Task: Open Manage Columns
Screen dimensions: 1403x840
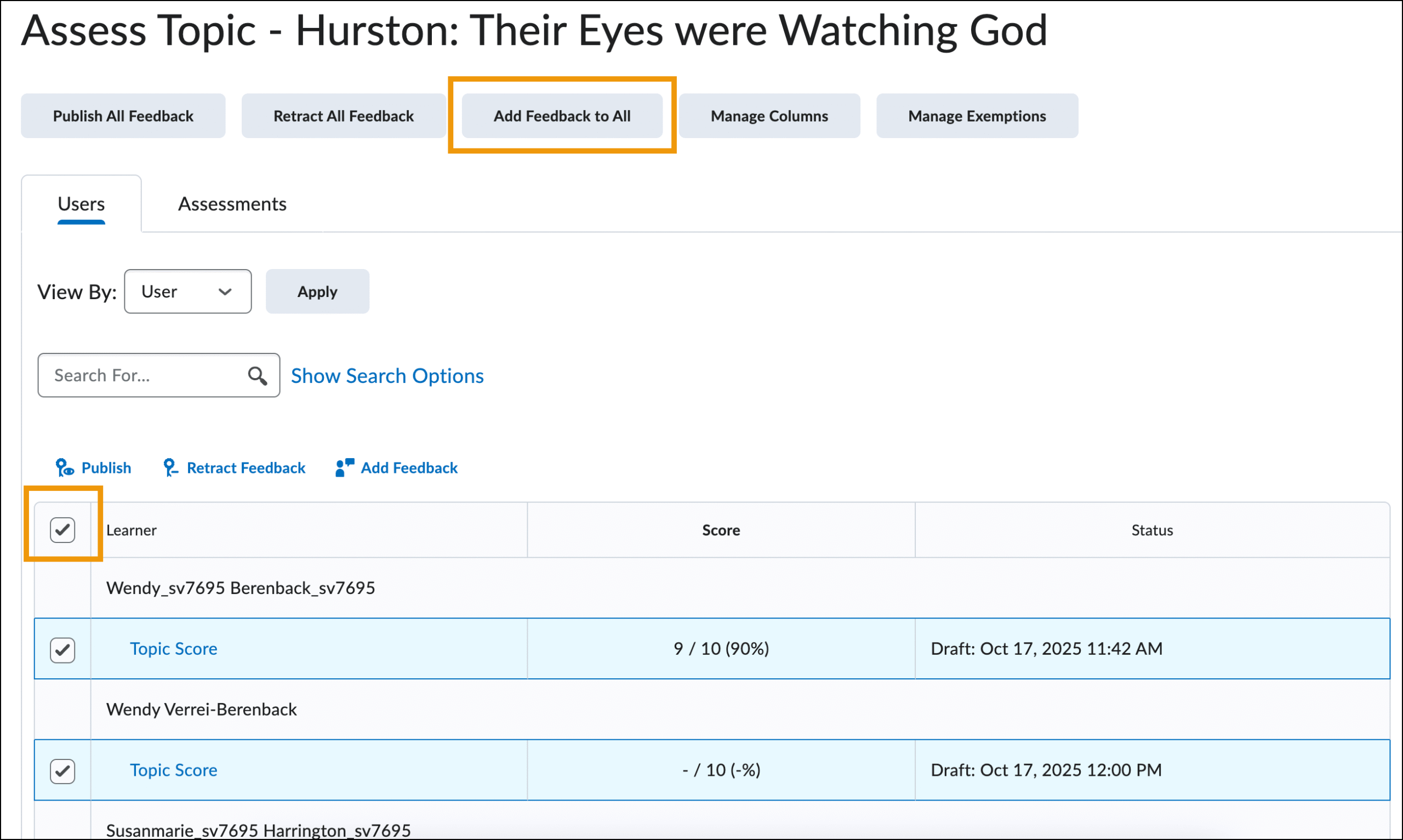Action: (x=769, y=116)
